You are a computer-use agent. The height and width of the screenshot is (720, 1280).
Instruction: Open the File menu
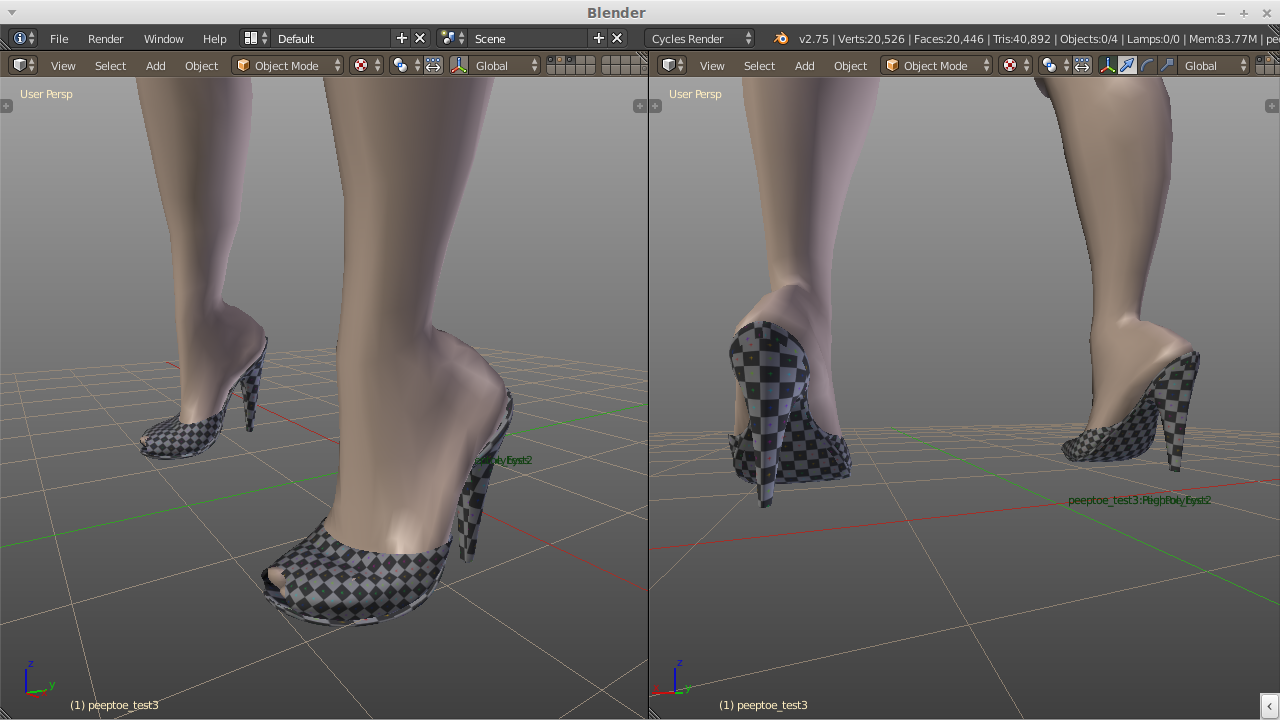tap(59, 38)
